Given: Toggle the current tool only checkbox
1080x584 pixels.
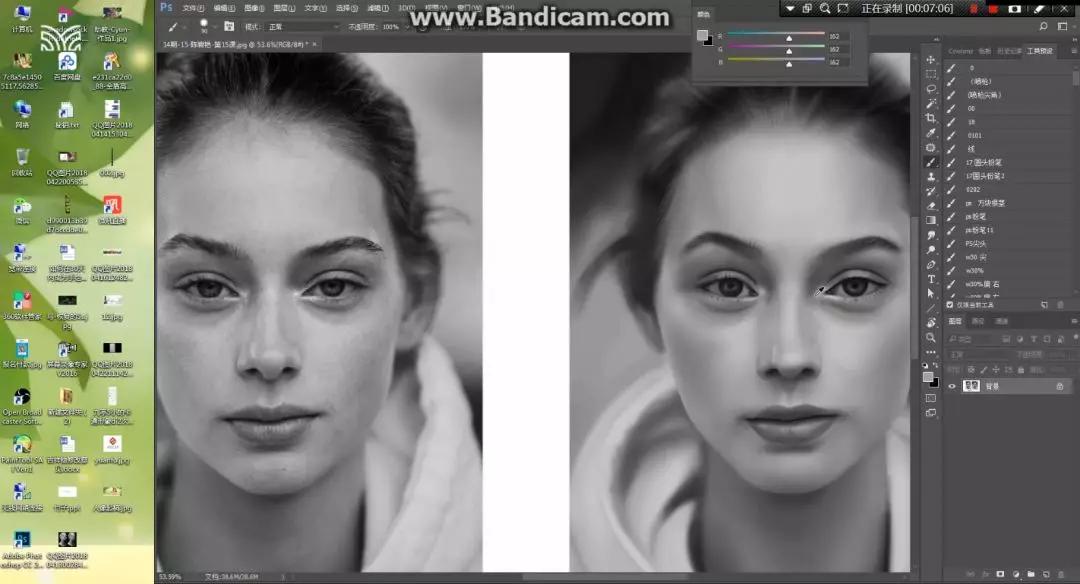Looking at the screenshot, I should (950, 304).
